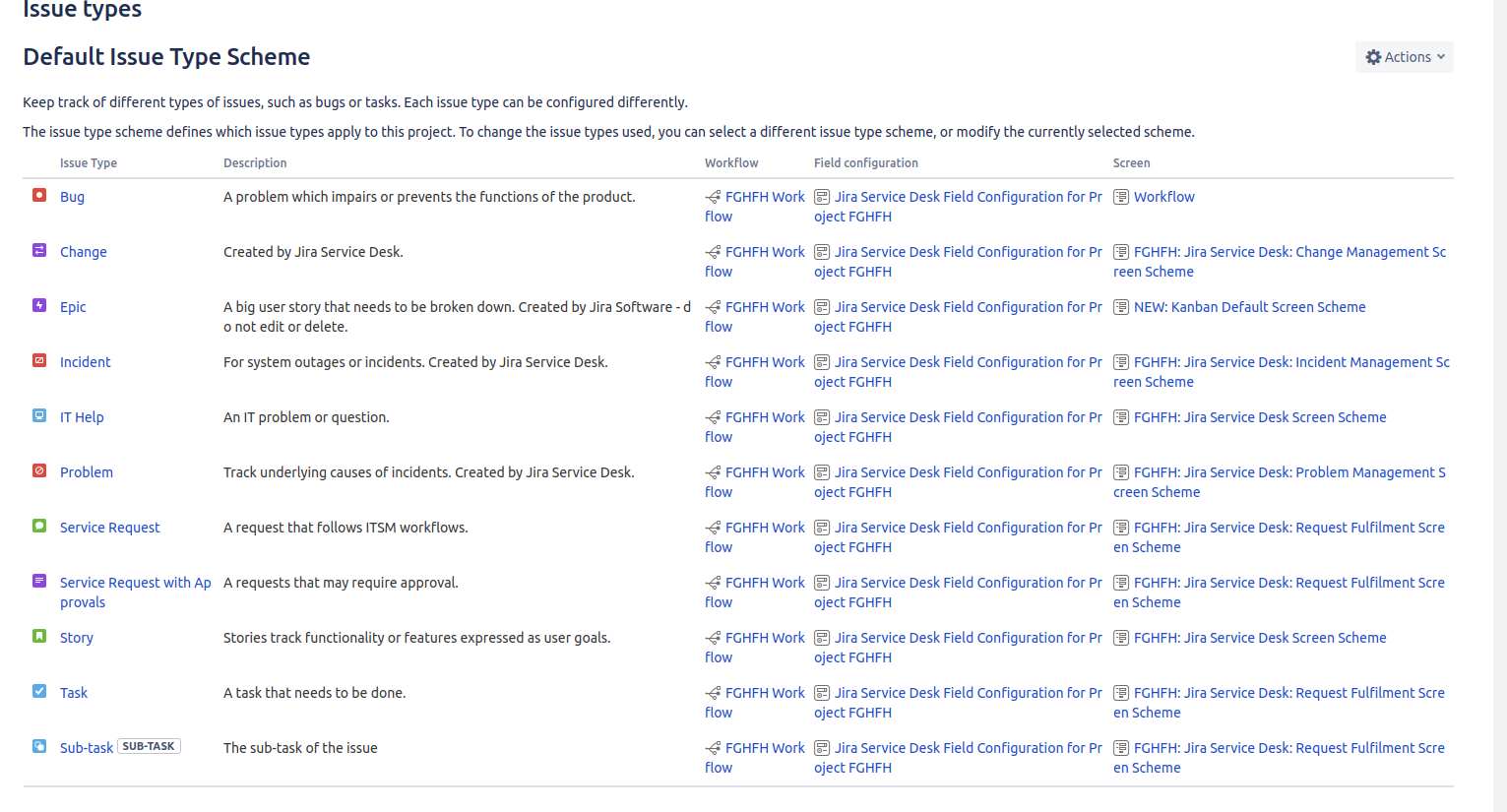Screen dimensions: 1507x812
Task: Open the Change issue type link
Action: point(84,252)
